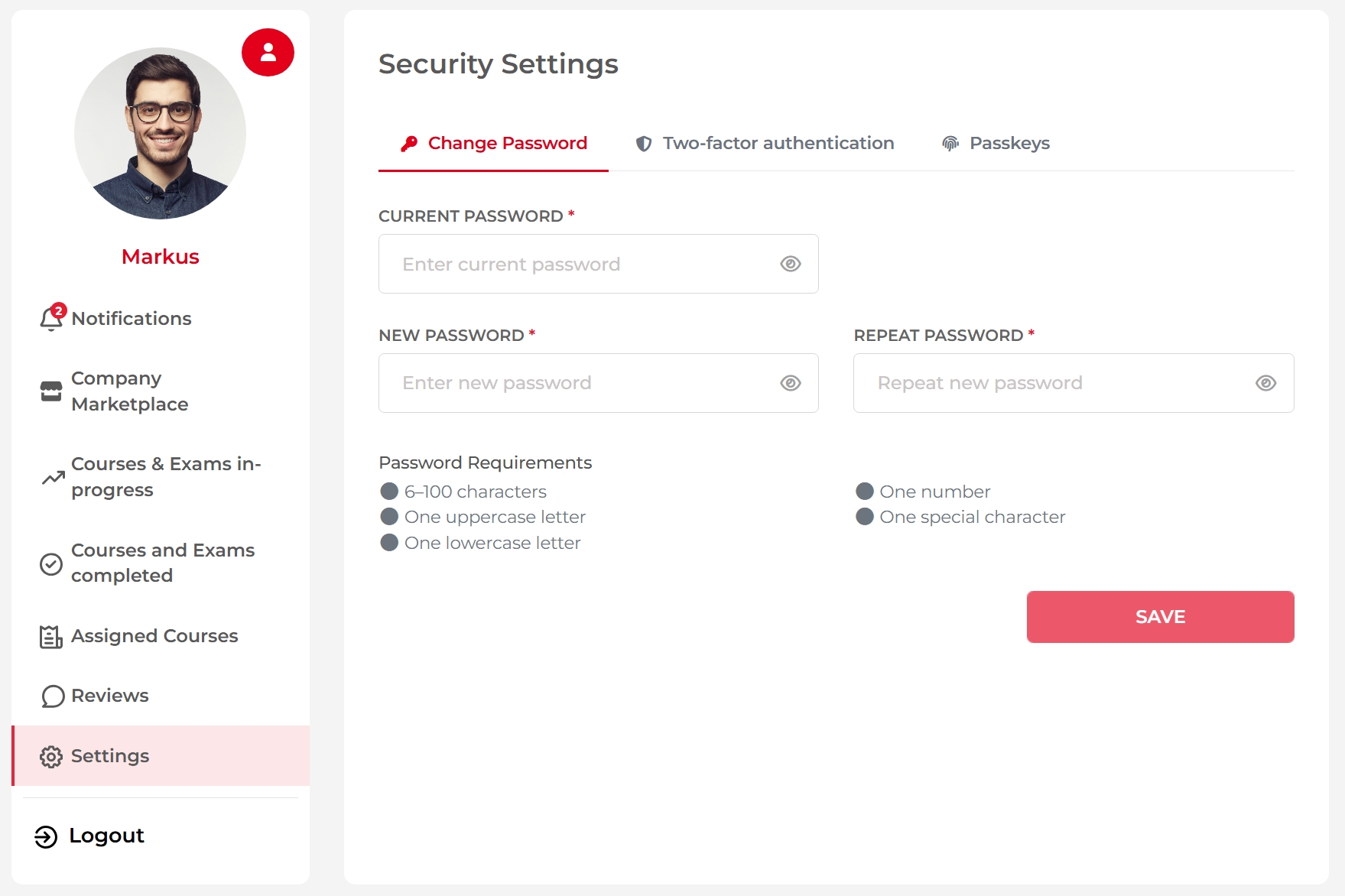This screenshot has width=1345, height=896.
Task: Click the 6–100 characters requirement indicator
Action: 389,492
